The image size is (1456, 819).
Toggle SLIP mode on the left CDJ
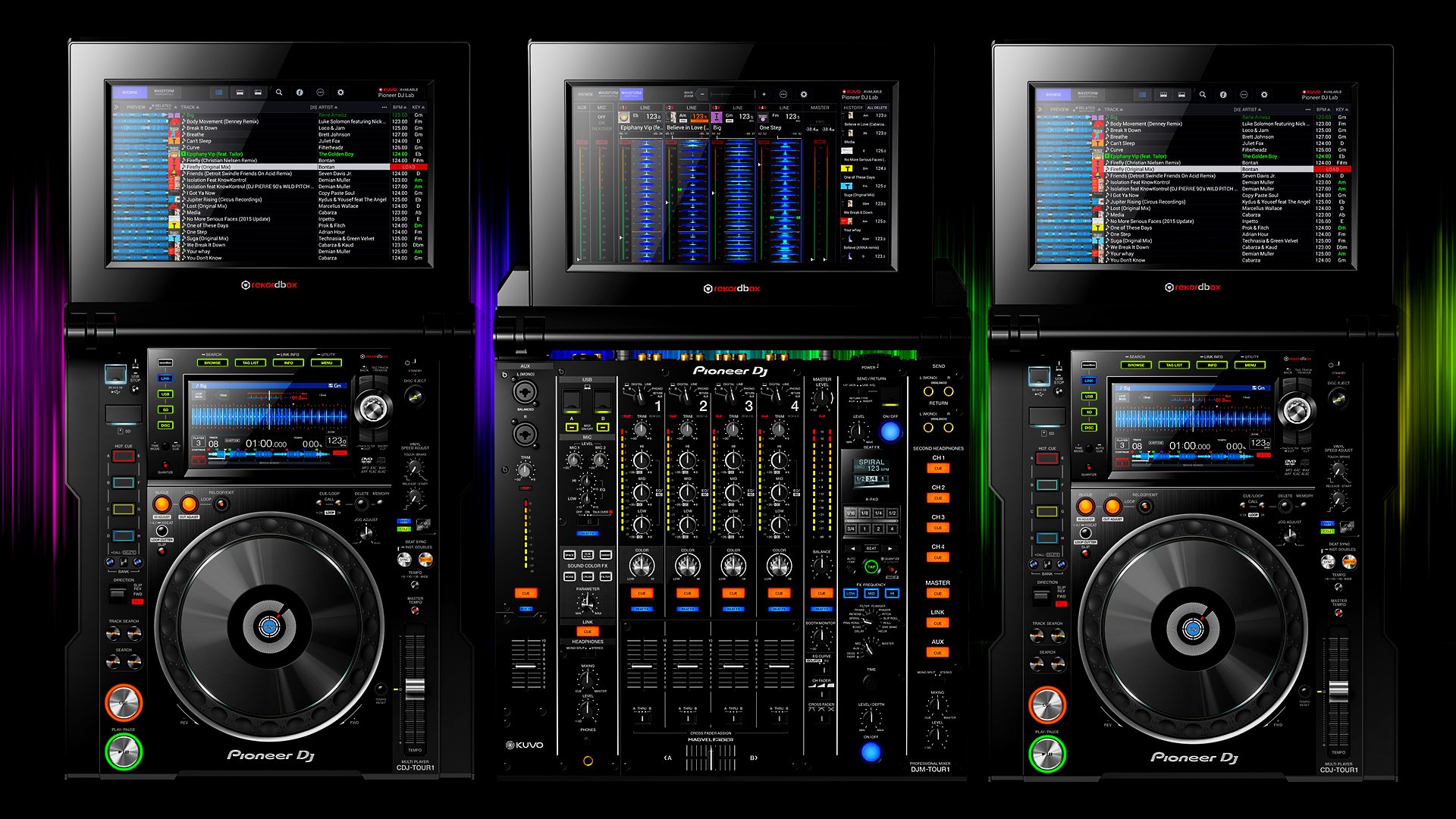pos(162,550)
